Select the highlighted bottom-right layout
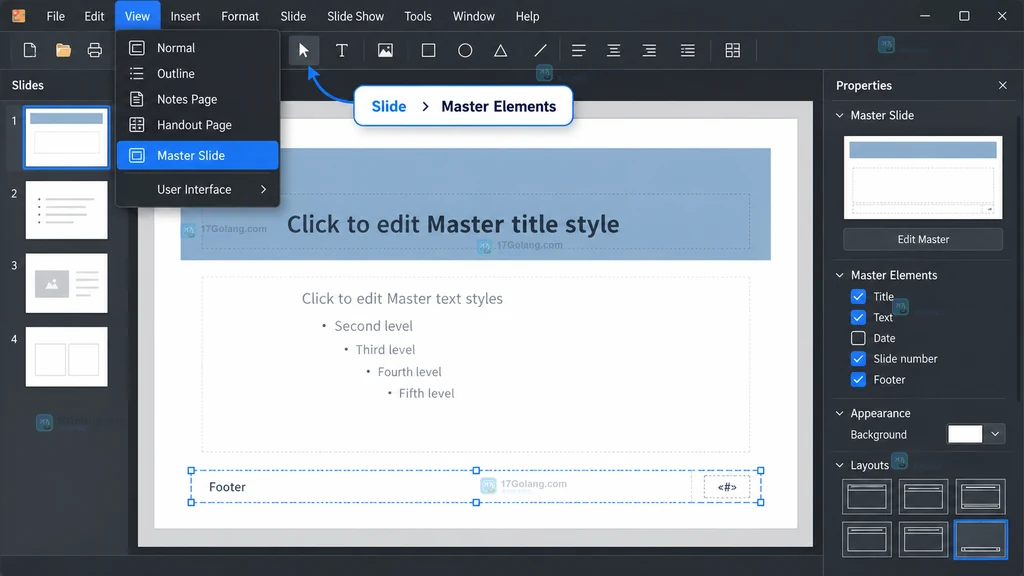The image size is (1024, 576). pyautogui.click(x=980, y=539)
